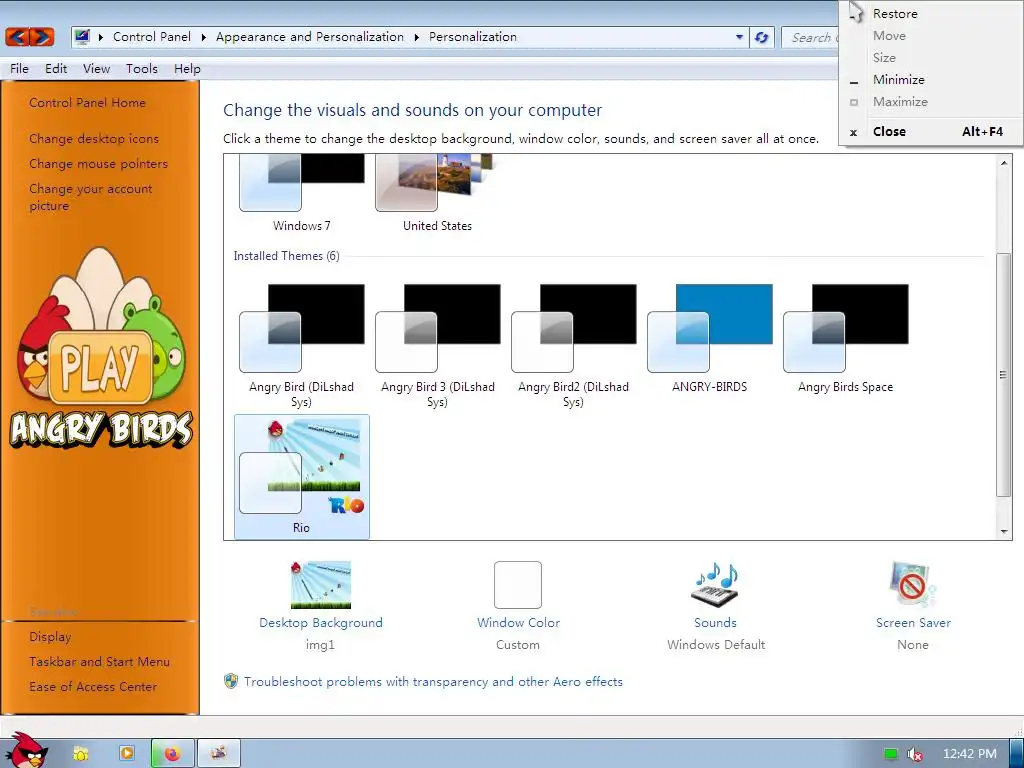
Task: Select the Angry Bird (DiLshad Sys) theme
Action: pos(302,345)
